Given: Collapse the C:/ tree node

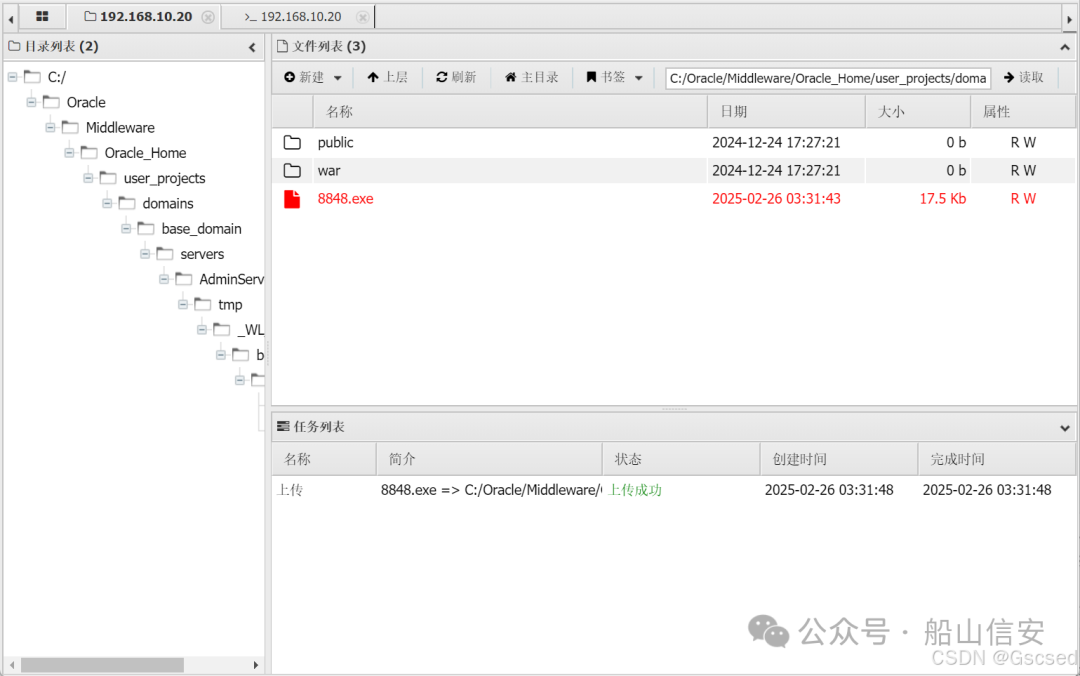Looking at the screenshot, I should point(12,76).
